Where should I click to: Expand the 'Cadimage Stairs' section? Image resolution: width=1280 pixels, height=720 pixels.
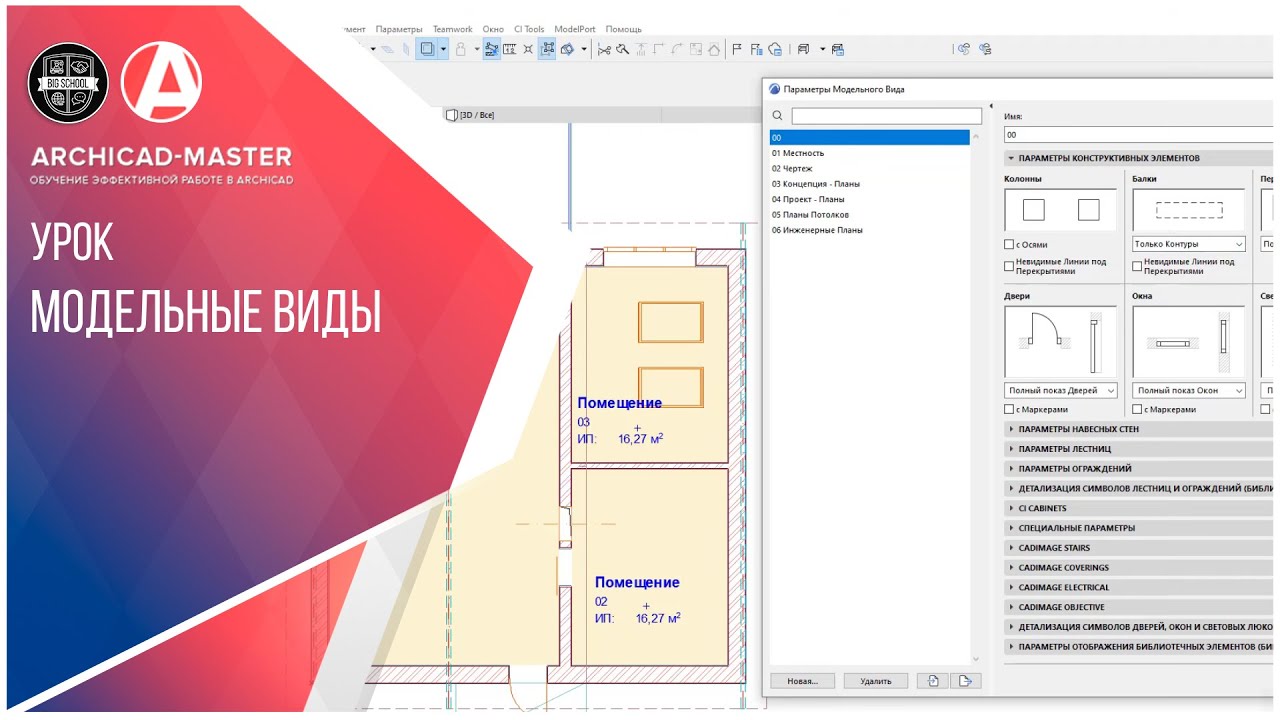(1138, 548)
